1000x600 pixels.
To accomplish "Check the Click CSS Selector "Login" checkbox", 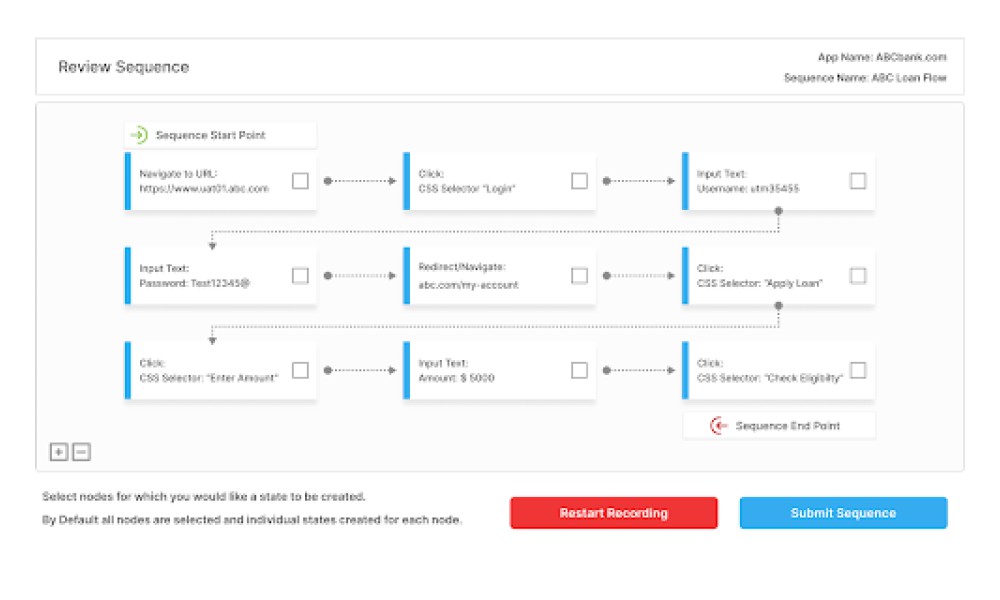I will (x=579, y=181).
